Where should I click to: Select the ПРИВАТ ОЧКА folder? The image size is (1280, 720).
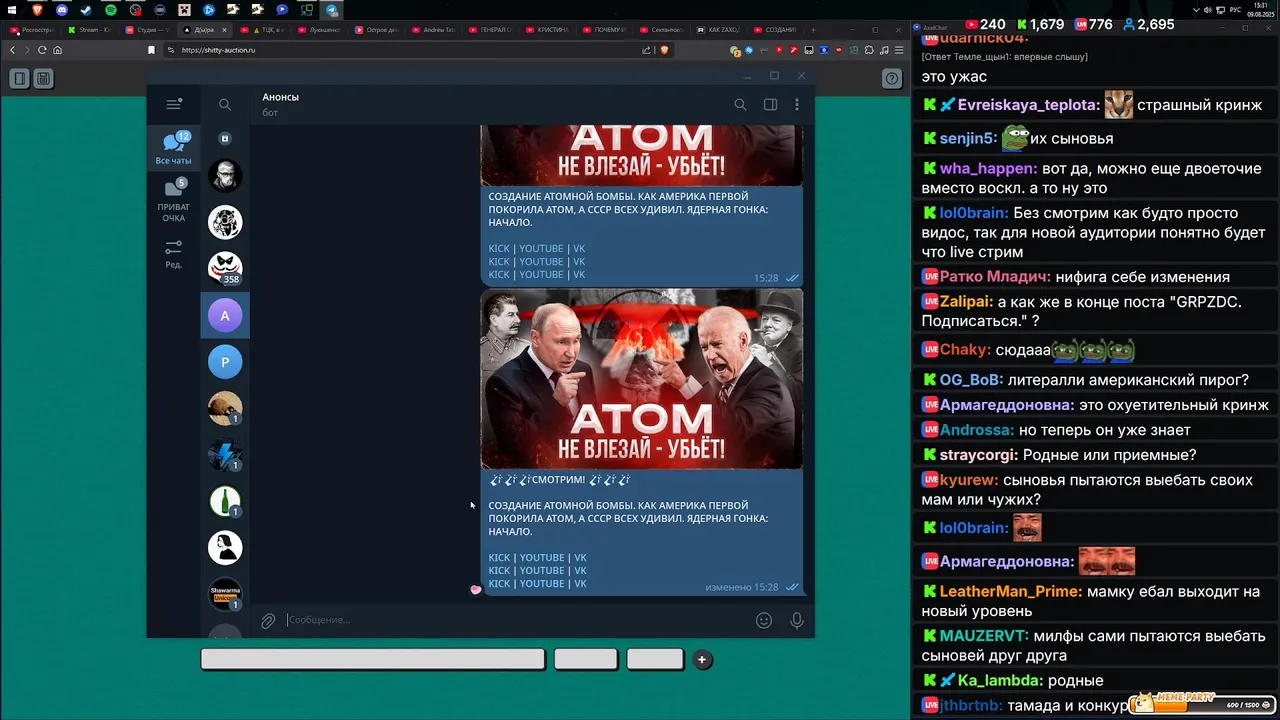[x=173, y=200]
